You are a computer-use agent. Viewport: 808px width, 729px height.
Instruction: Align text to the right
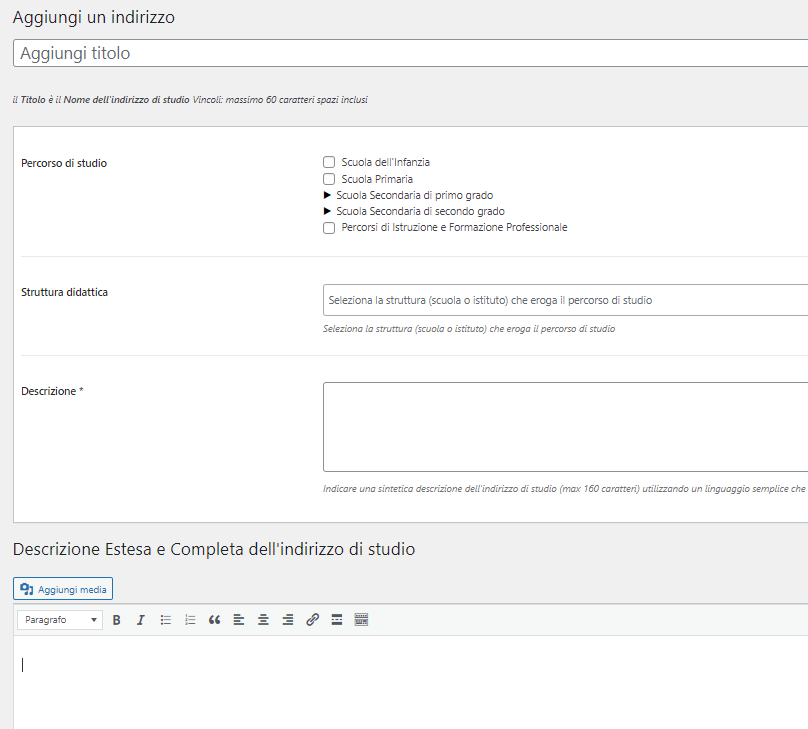[x=288, y=620]
